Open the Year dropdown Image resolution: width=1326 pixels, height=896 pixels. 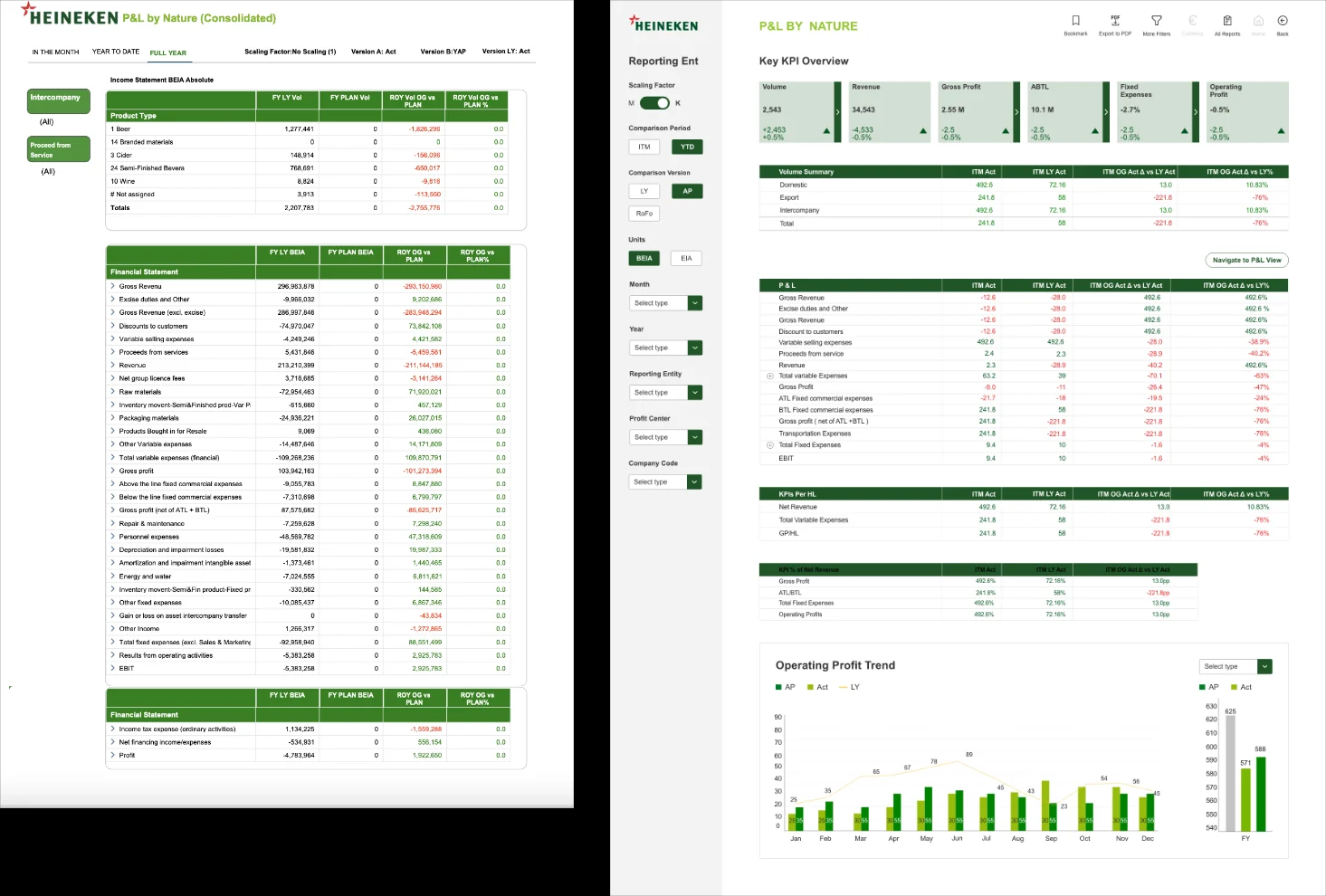(665, 348)
